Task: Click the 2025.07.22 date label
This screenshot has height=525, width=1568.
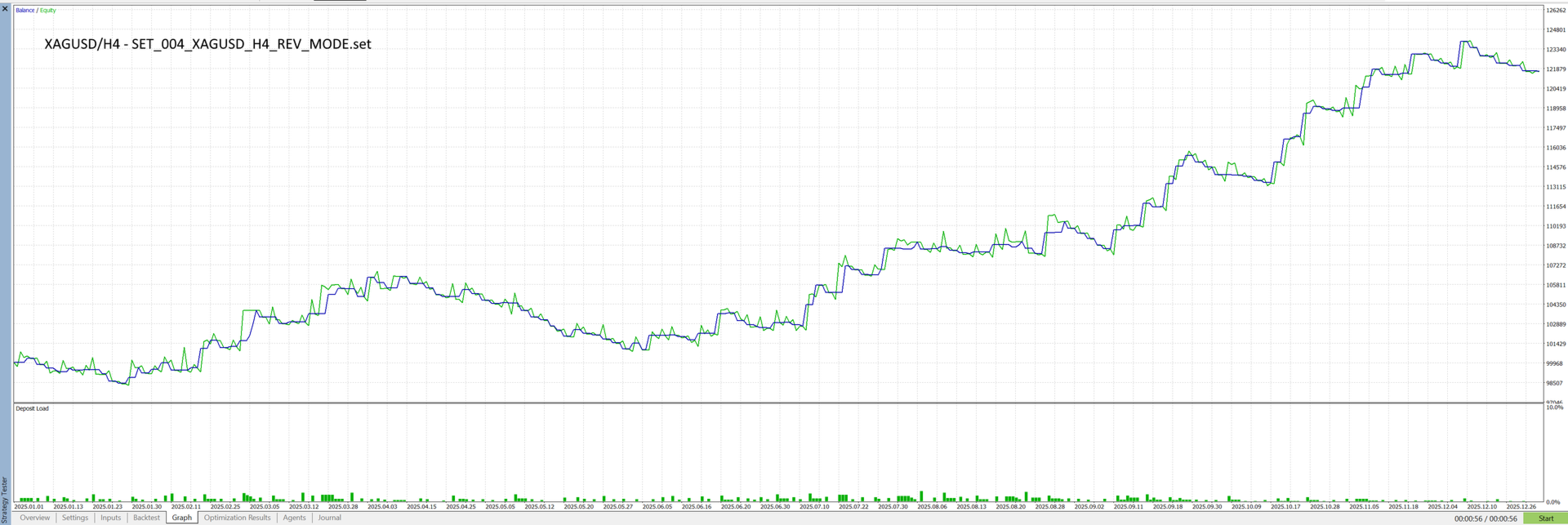Action: click(x=853, y=507)
